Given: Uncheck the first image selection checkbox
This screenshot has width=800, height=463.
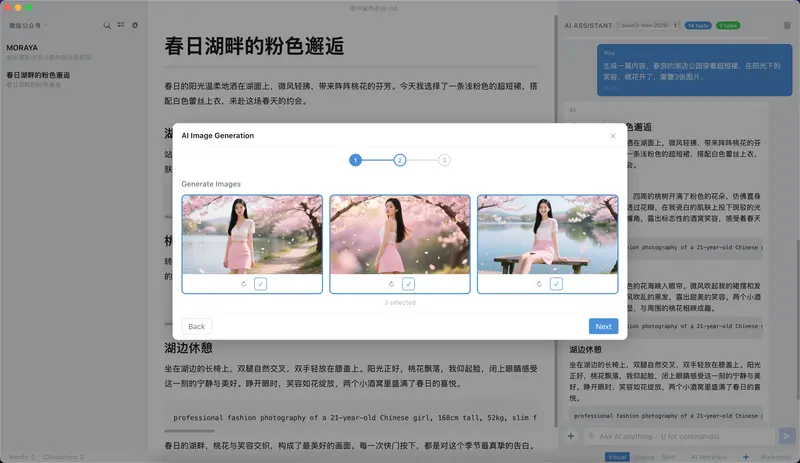Looking at the screenshot, I should [260, 284].
